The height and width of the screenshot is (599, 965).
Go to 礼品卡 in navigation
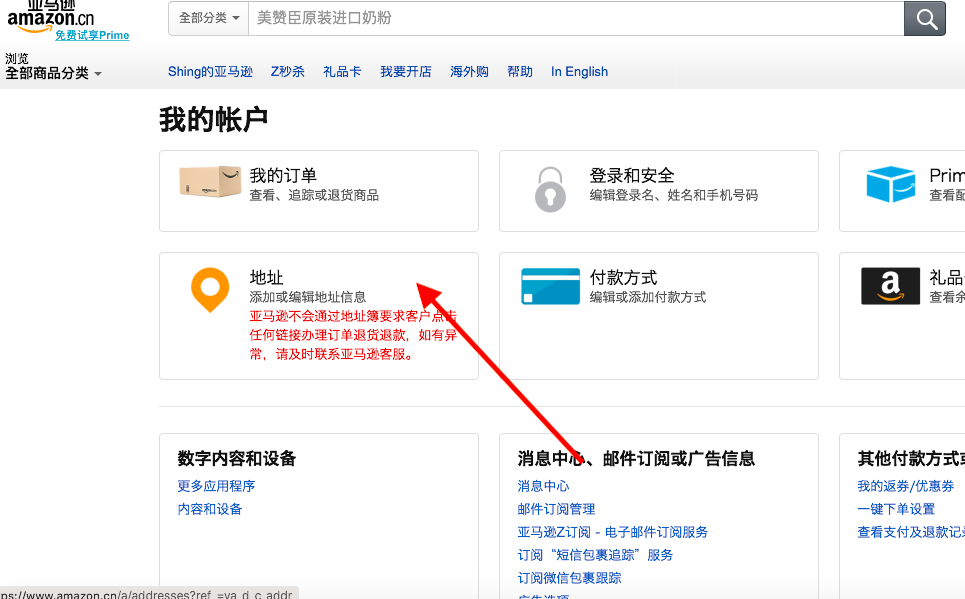coord(342,72)
